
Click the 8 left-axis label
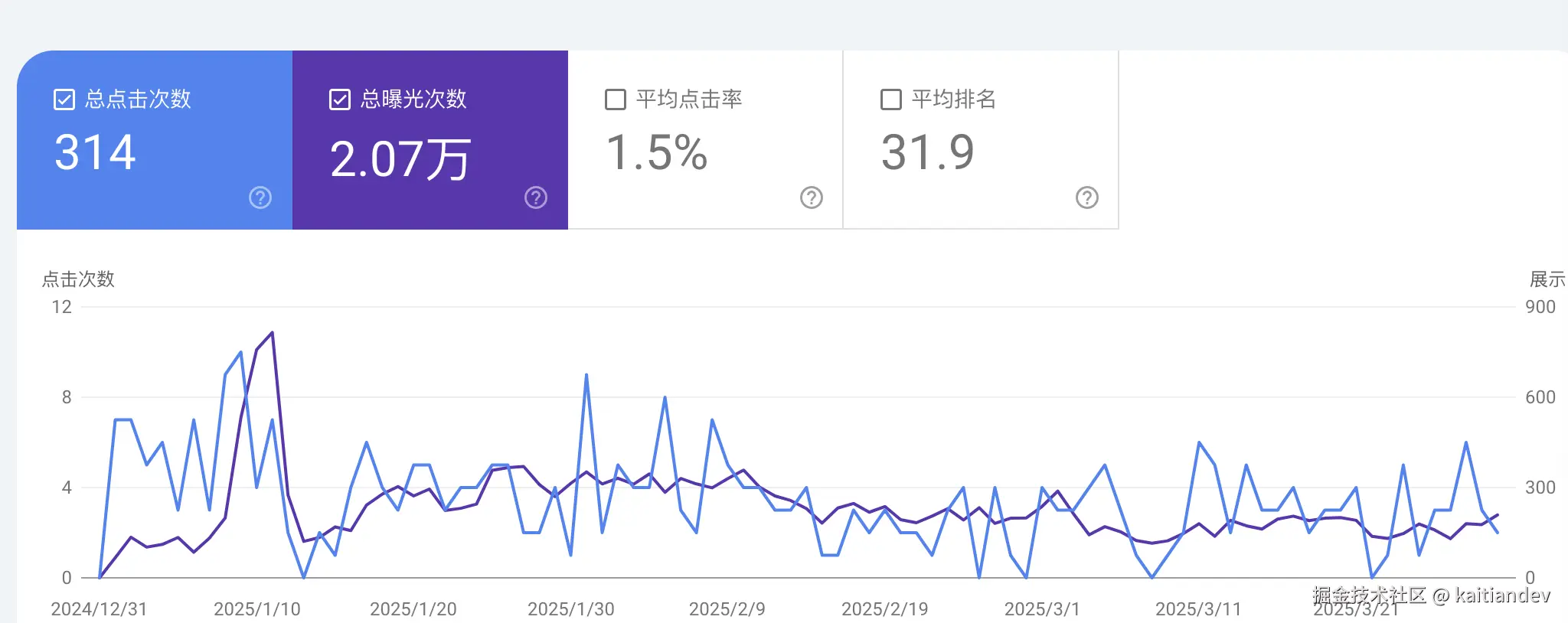(x=67, y=397)
